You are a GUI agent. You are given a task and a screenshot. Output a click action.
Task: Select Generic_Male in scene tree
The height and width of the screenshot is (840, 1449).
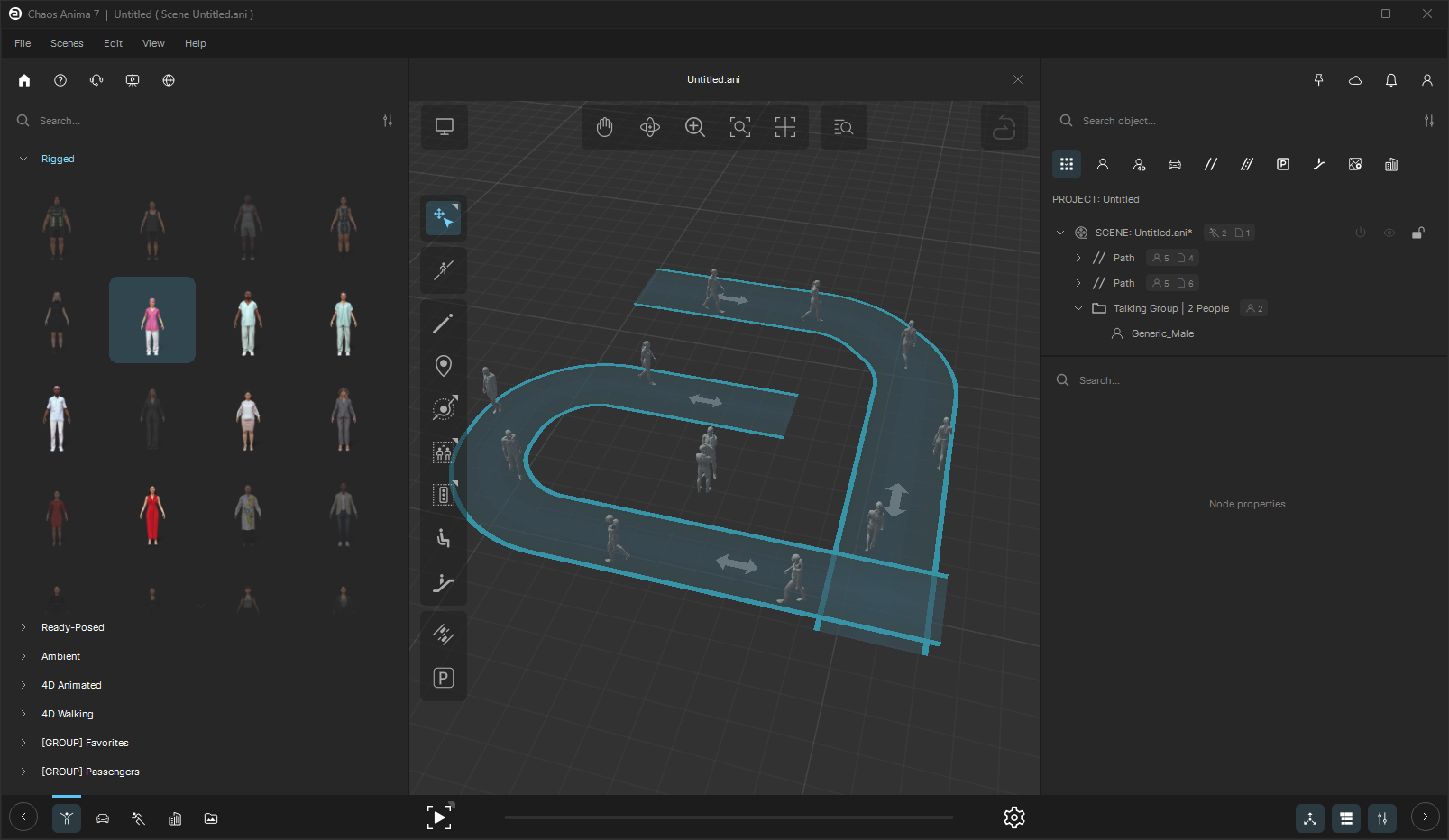point(1162,333)
